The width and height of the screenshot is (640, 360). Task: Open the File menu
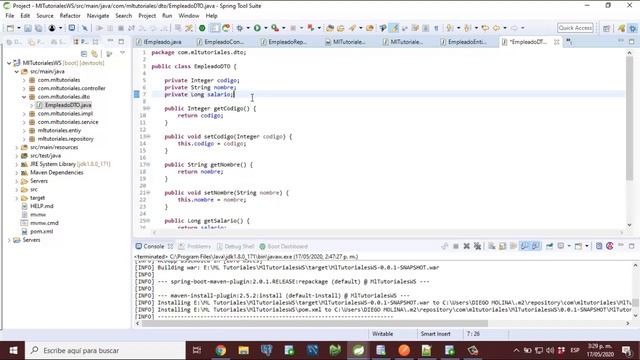[x=10, y=16]
